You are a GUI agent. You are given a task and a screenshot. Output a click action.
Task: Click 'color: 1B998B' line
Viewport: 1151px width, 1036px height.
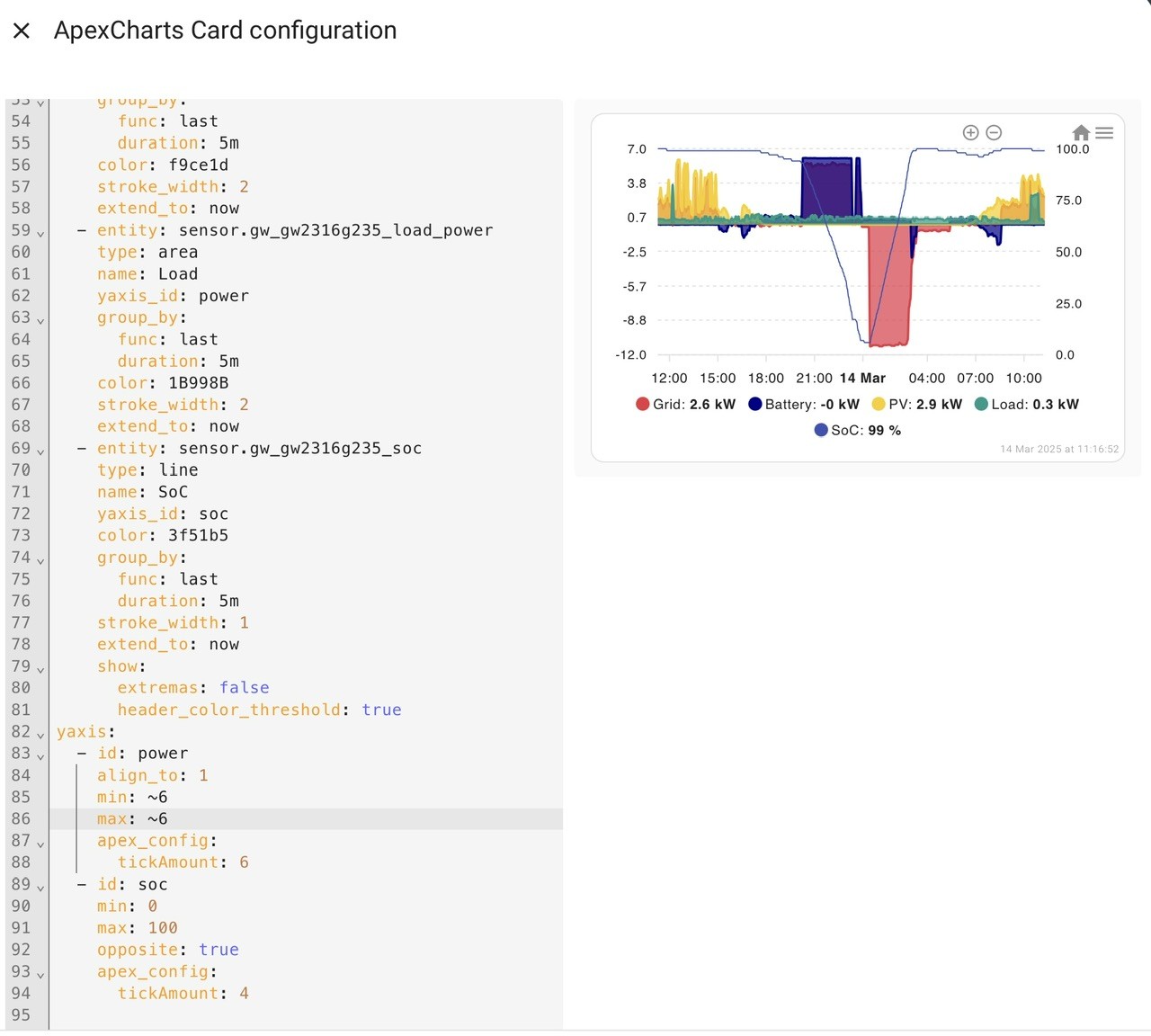point(163,383)
